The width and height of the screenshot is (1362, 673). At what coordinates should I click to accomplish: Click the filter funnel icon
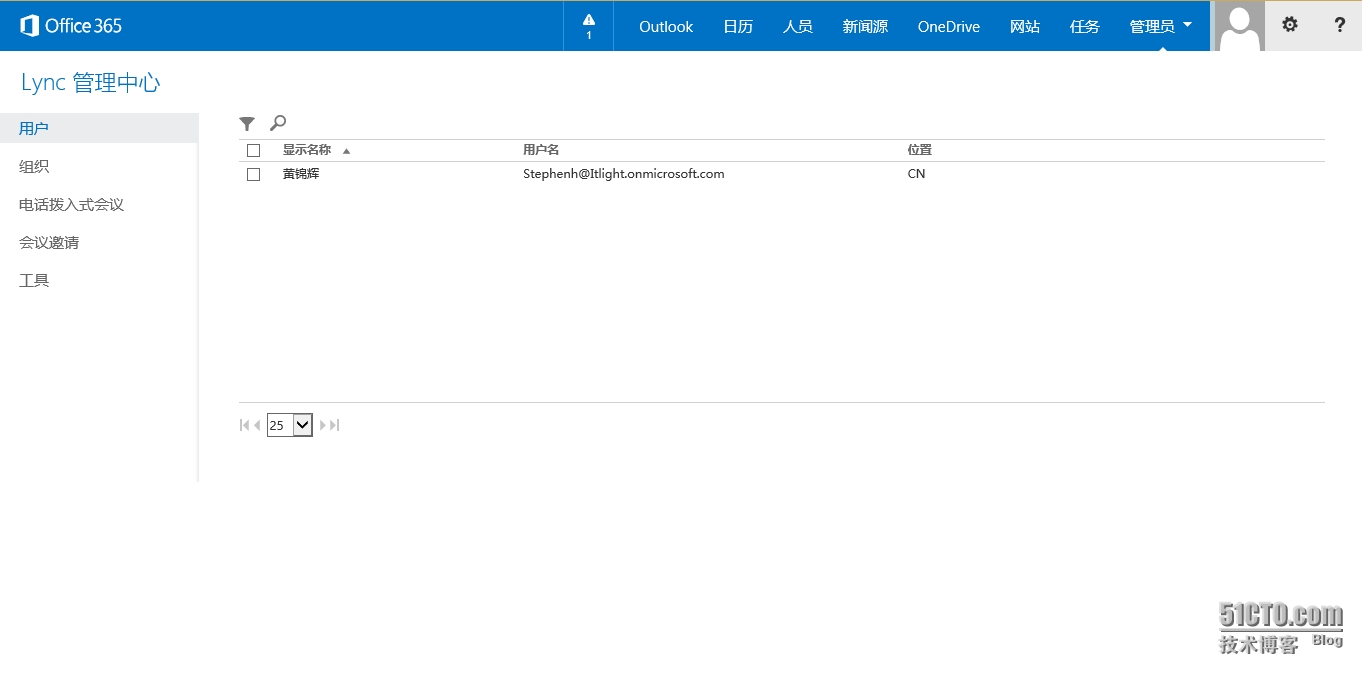(247, 124)
